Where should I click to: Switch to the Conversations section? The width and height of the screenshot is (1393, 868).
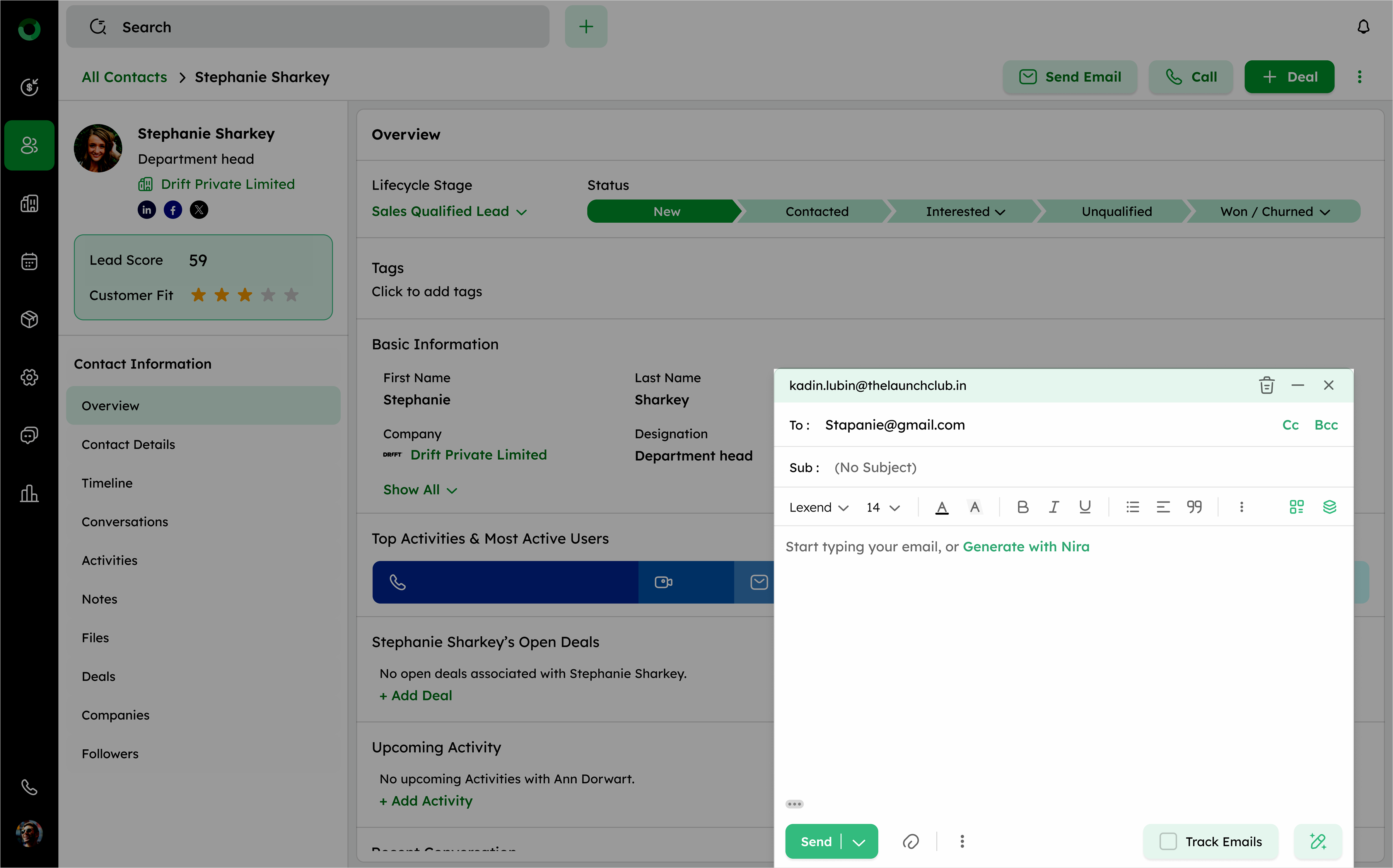[125, 521]
